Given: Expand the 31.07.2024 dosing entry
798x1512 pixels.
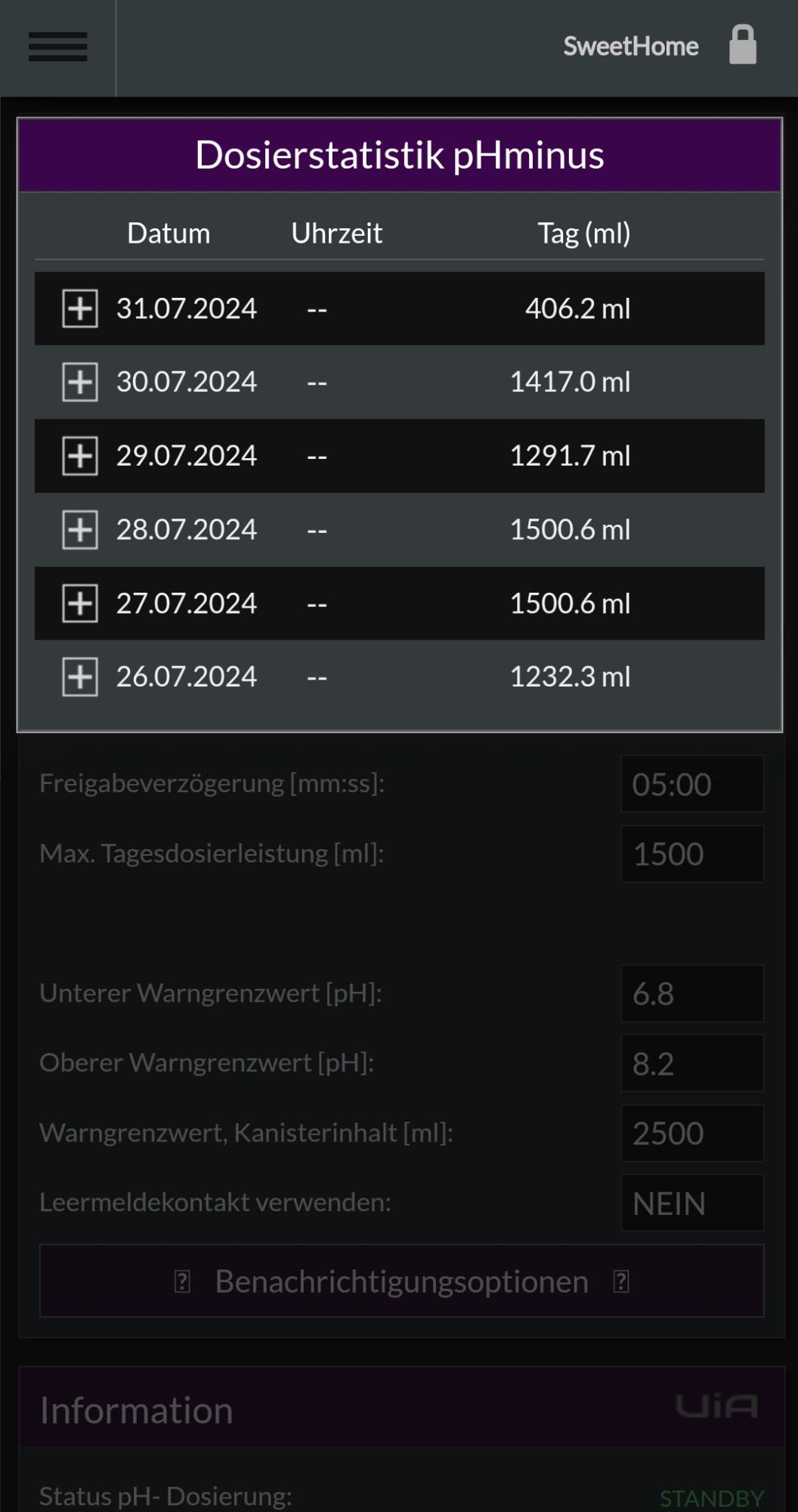Looking at the screenshot, I should (x=79, y=308).
